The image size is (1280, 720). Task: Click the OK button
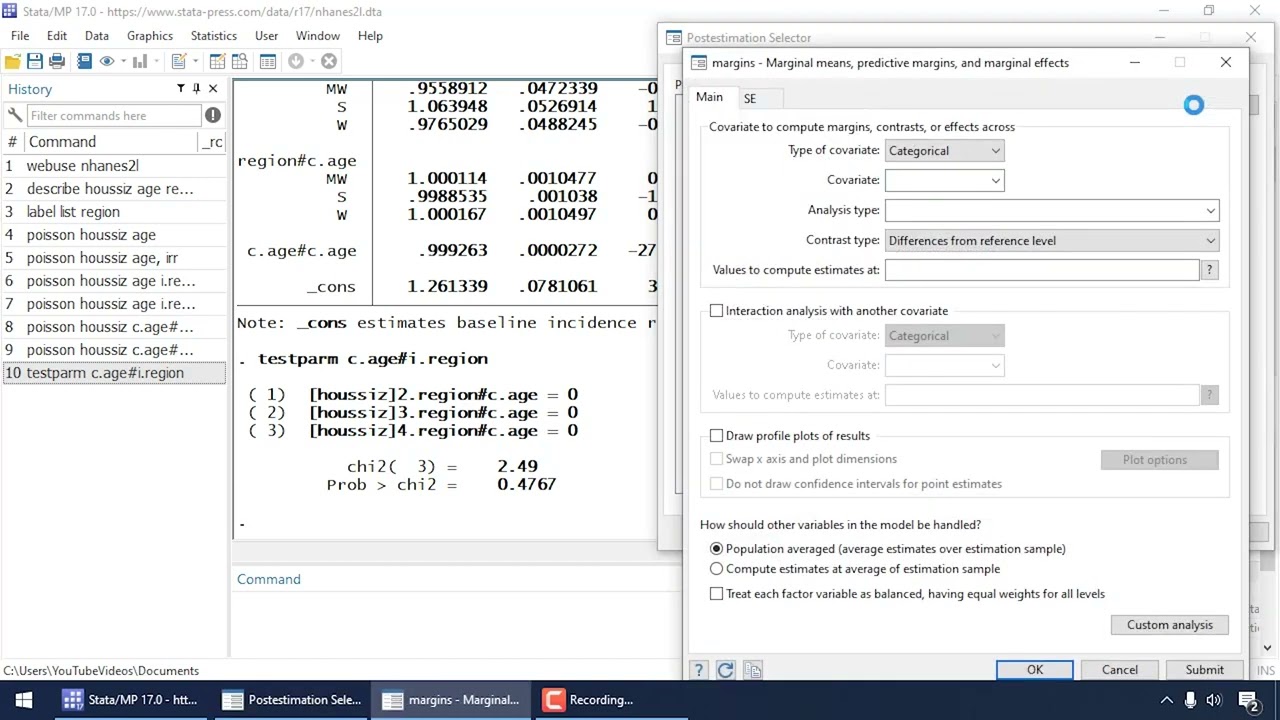coord(1035,670)
